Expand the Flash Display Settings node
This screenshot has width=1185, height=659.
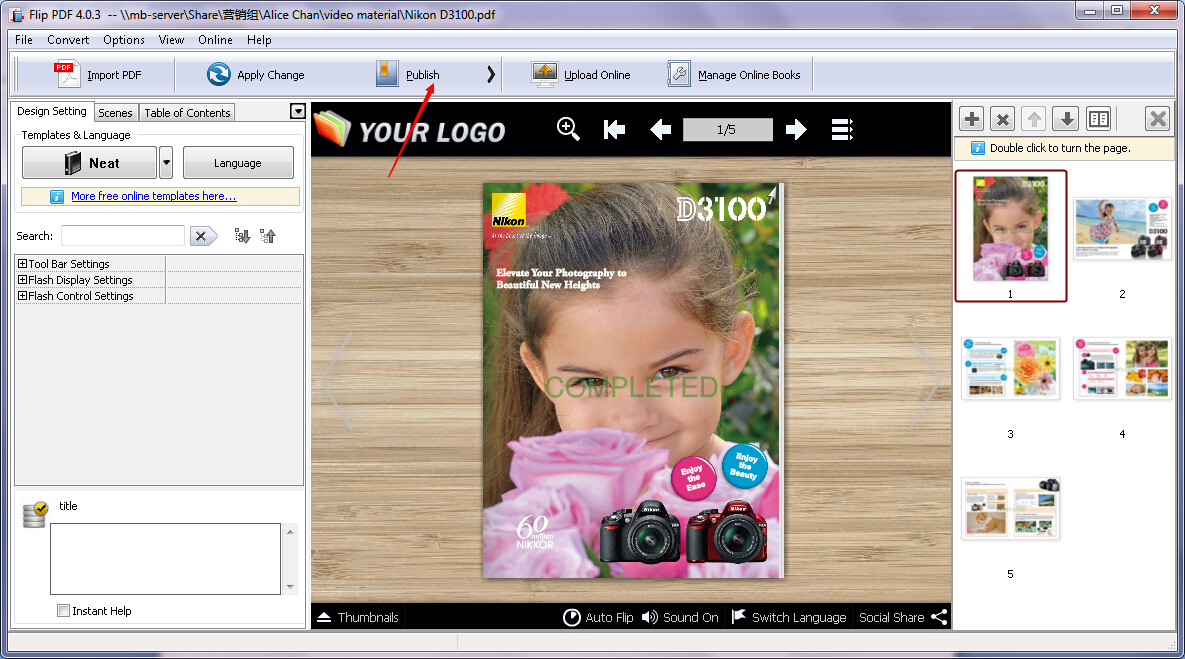tap(23, 280)
